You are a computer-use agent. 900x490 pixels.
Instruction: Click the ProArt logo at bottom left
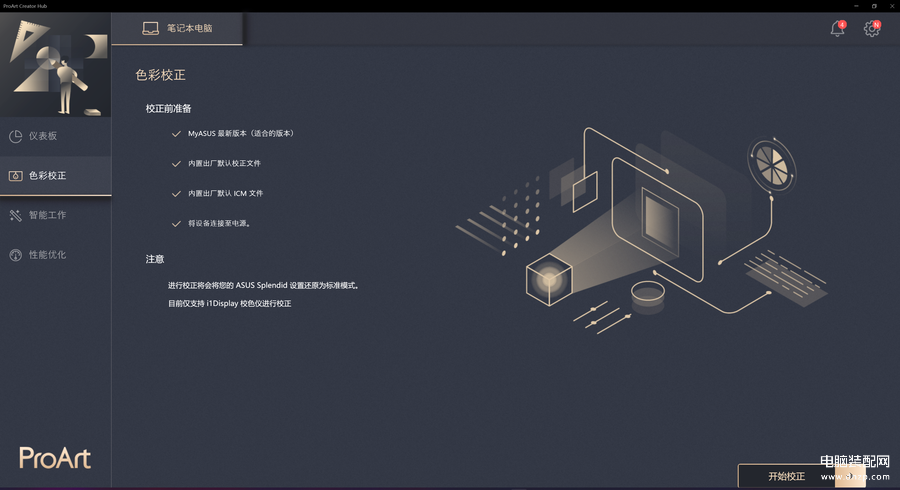point(55,458)
